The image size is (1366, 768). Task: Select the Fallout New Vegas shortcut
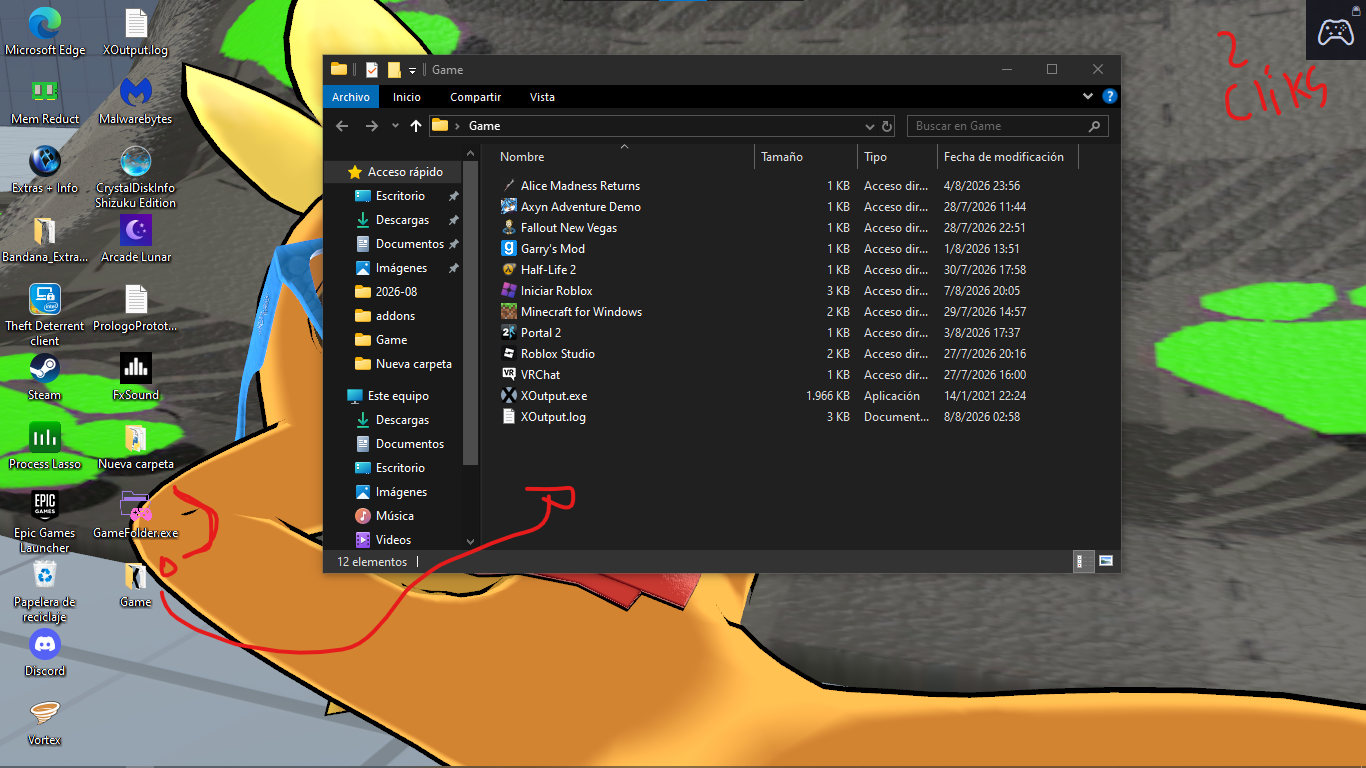point(569,228)
